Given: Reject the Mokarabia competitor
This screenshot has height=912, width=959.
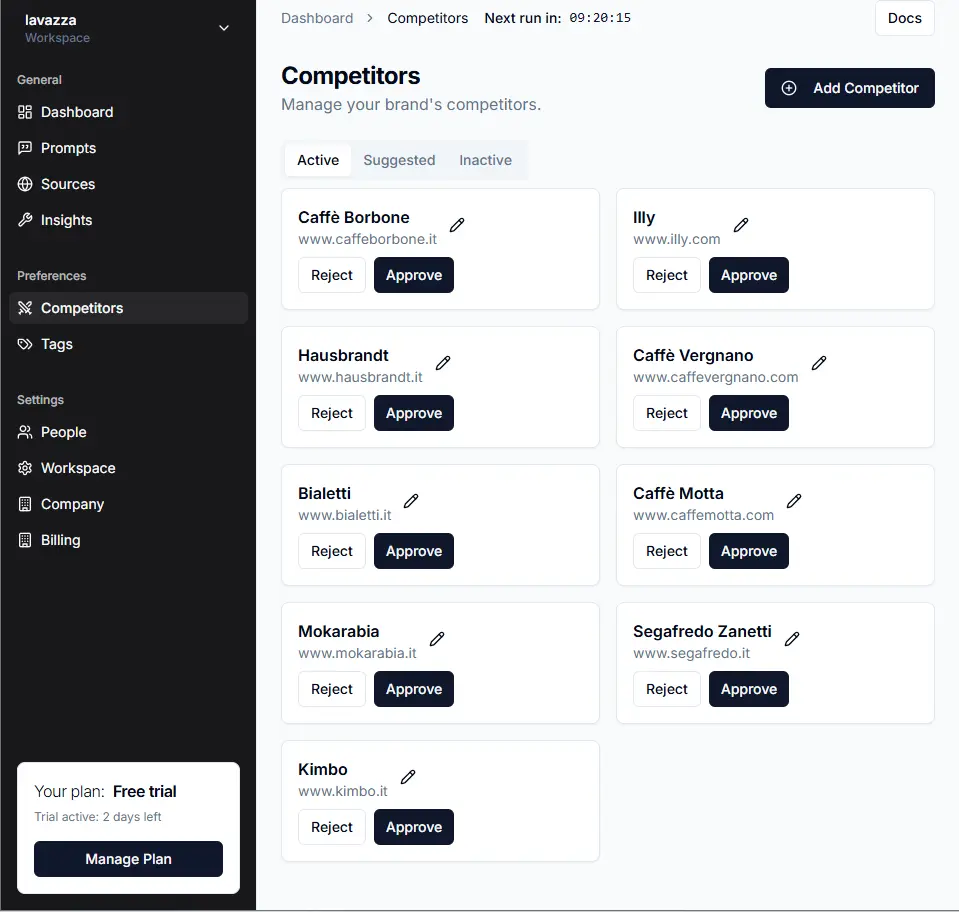Looking at the screenshot, I should point(331,689).
